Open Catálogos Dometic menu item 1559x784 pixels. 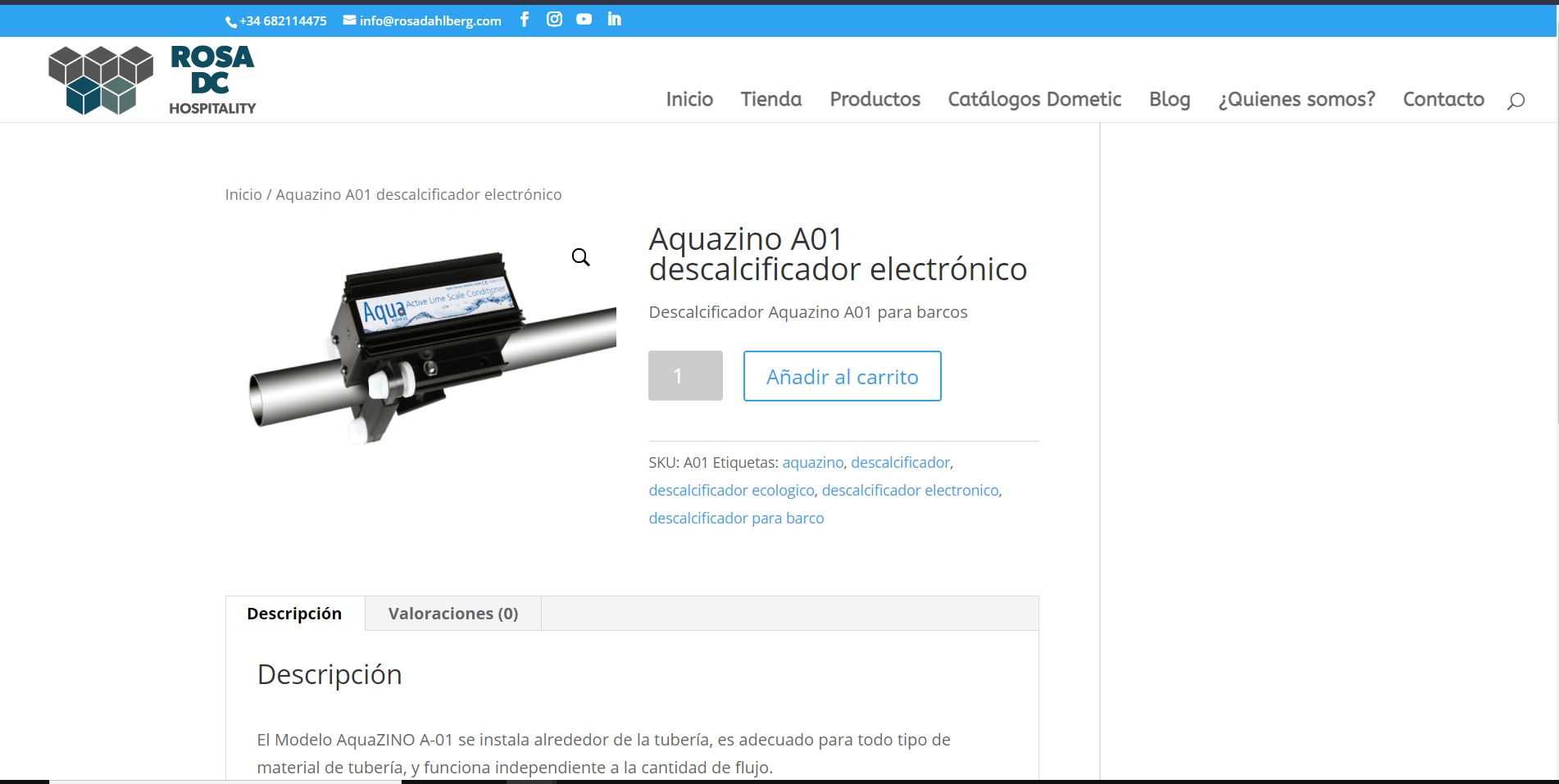click(1034, 99)
